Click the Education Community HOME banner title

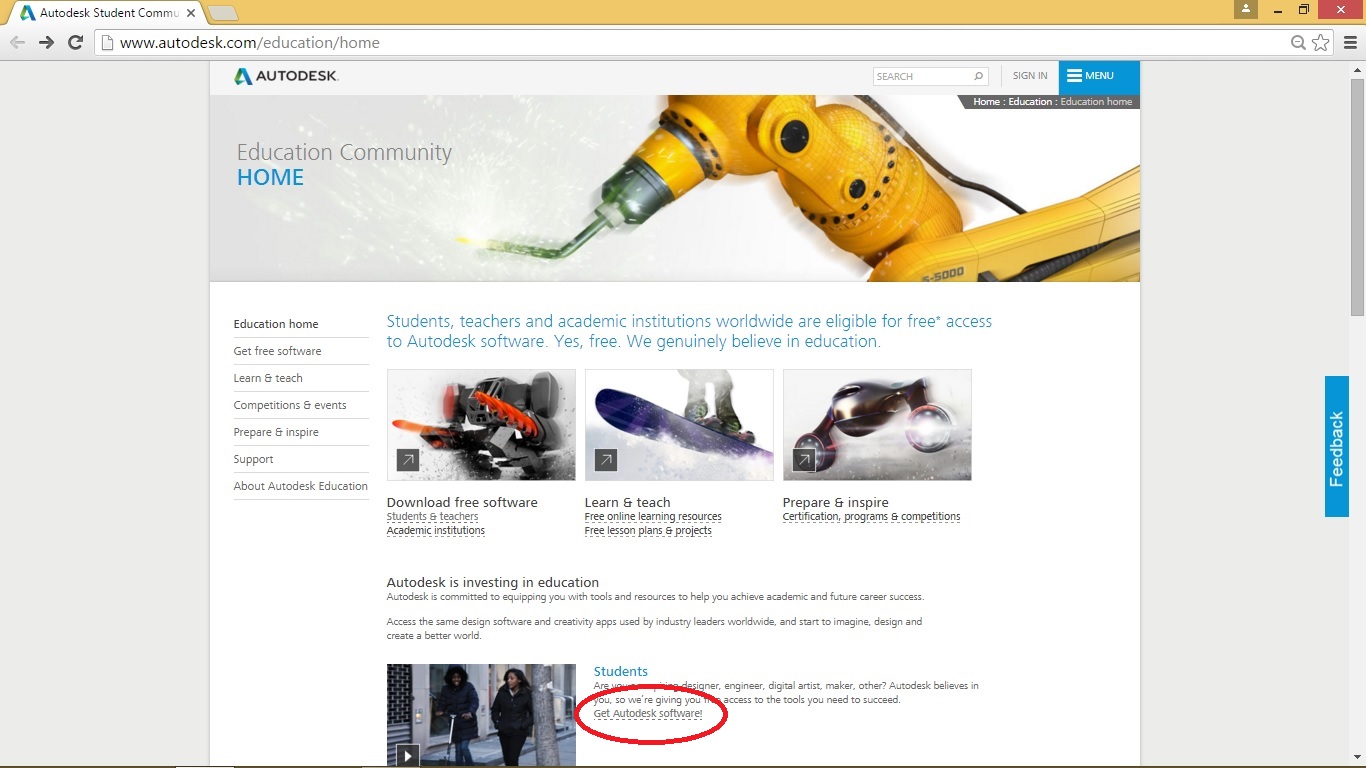344,165
